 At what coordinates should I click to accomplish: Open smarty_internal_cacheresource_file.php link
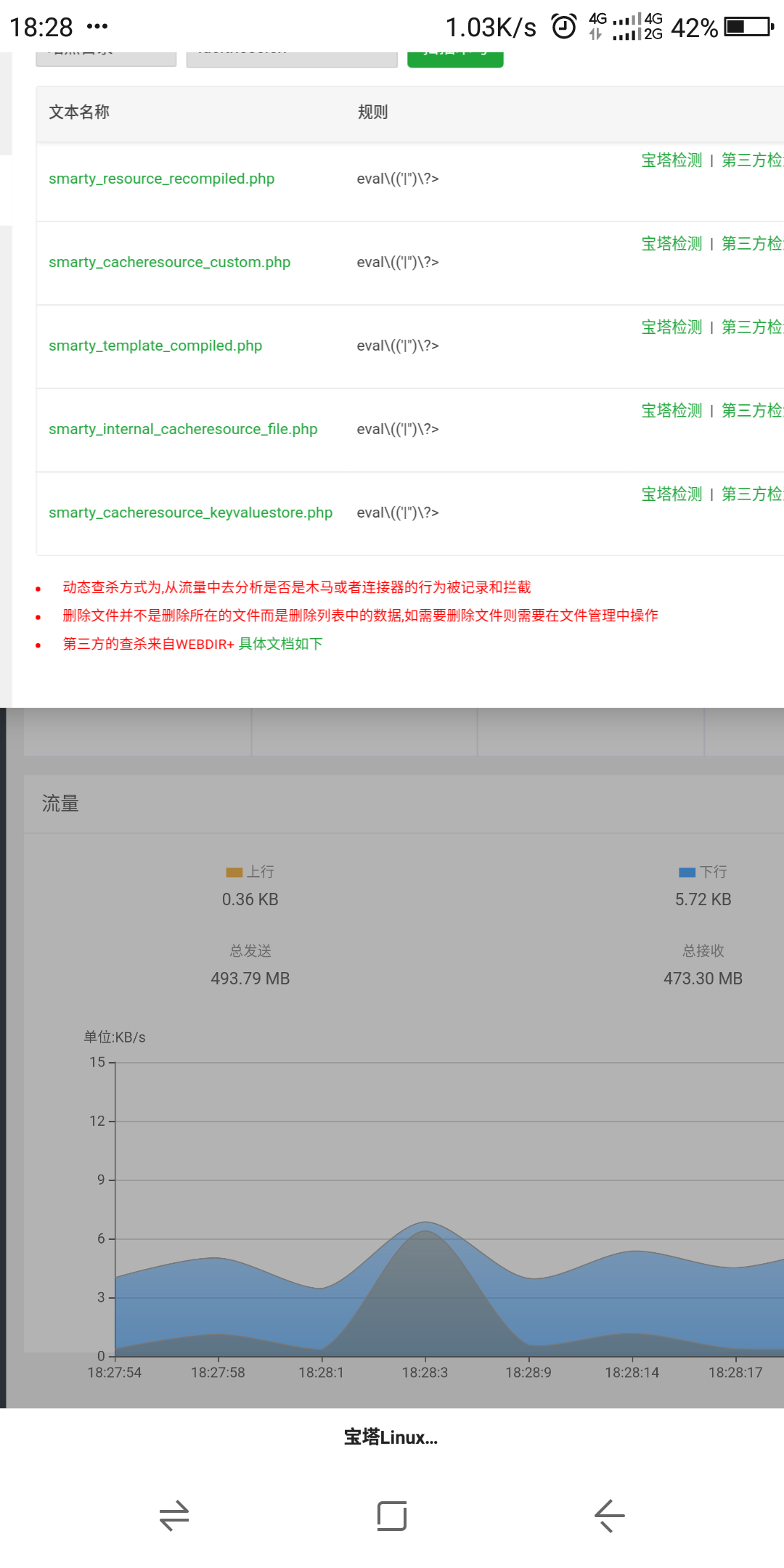(183, 429)
